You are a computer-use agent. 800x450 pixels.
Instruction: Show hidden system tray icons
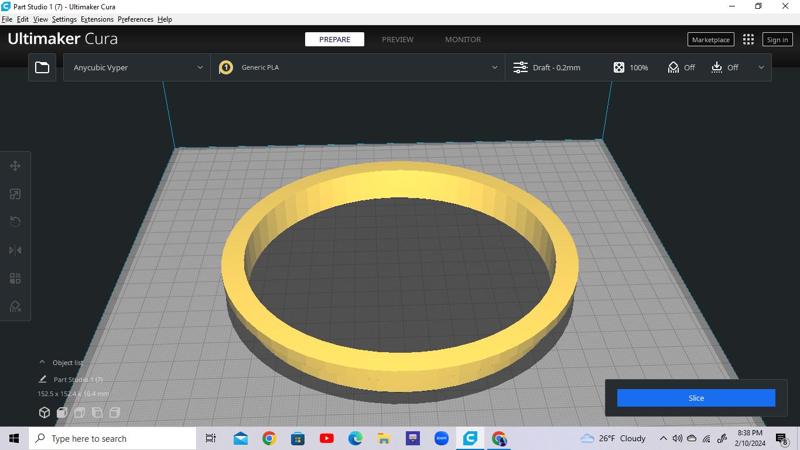663,438
